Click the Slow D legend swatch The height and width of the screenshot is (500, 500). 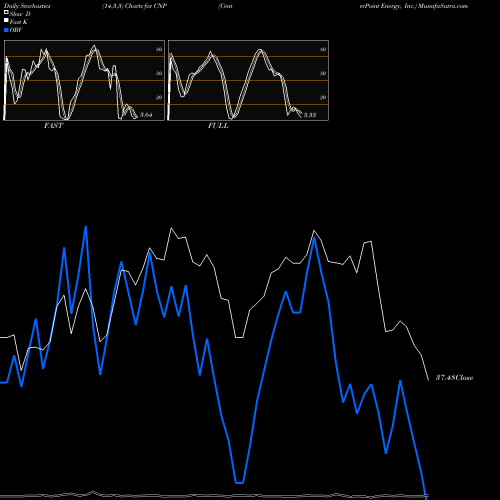[6, 13]
